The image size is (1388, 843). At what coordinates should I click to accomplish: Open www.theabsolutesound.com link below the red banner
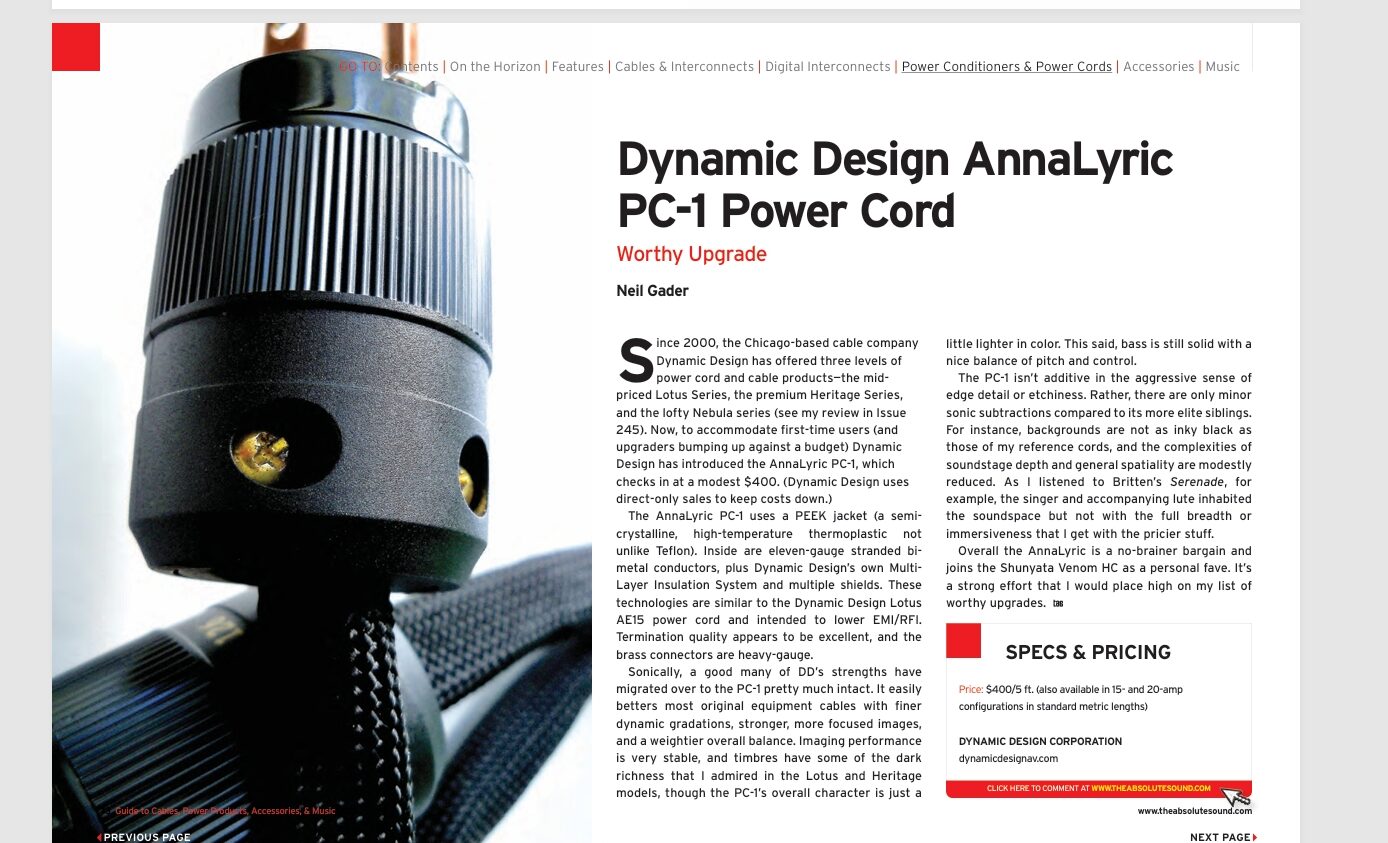point(1194,811)
